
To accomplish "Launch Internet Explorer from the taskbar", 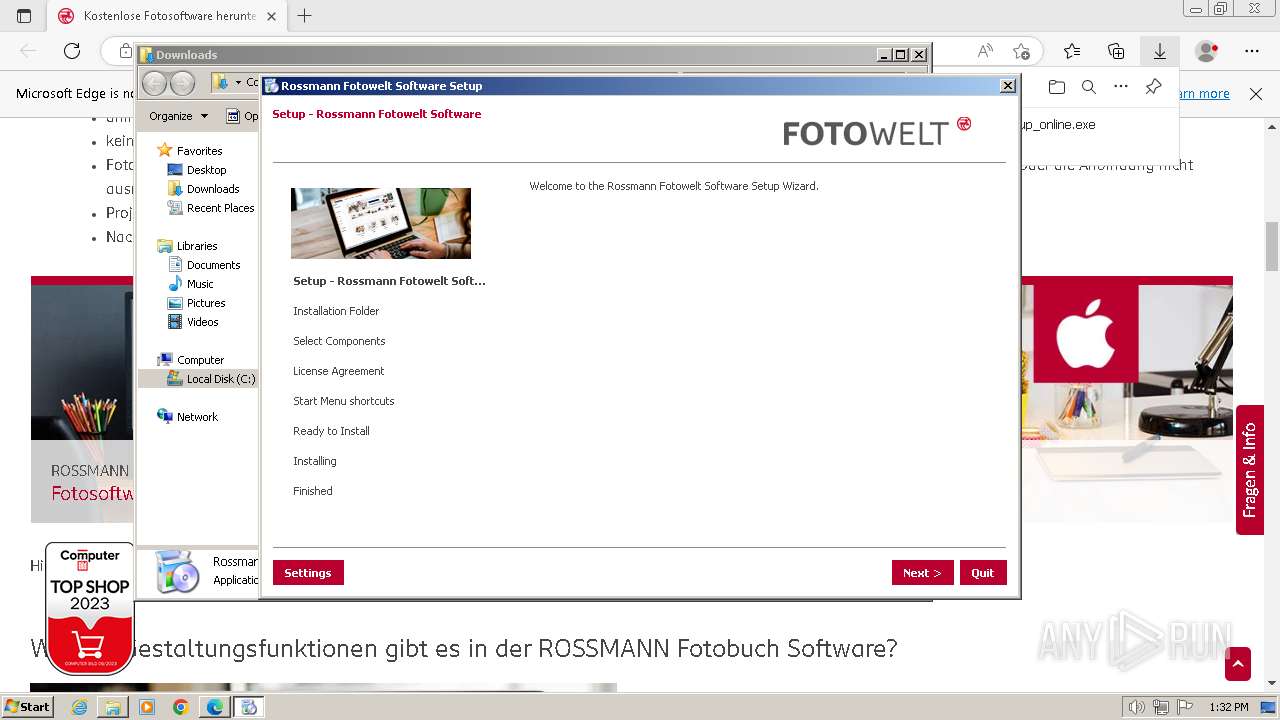I will click(79, 707).
